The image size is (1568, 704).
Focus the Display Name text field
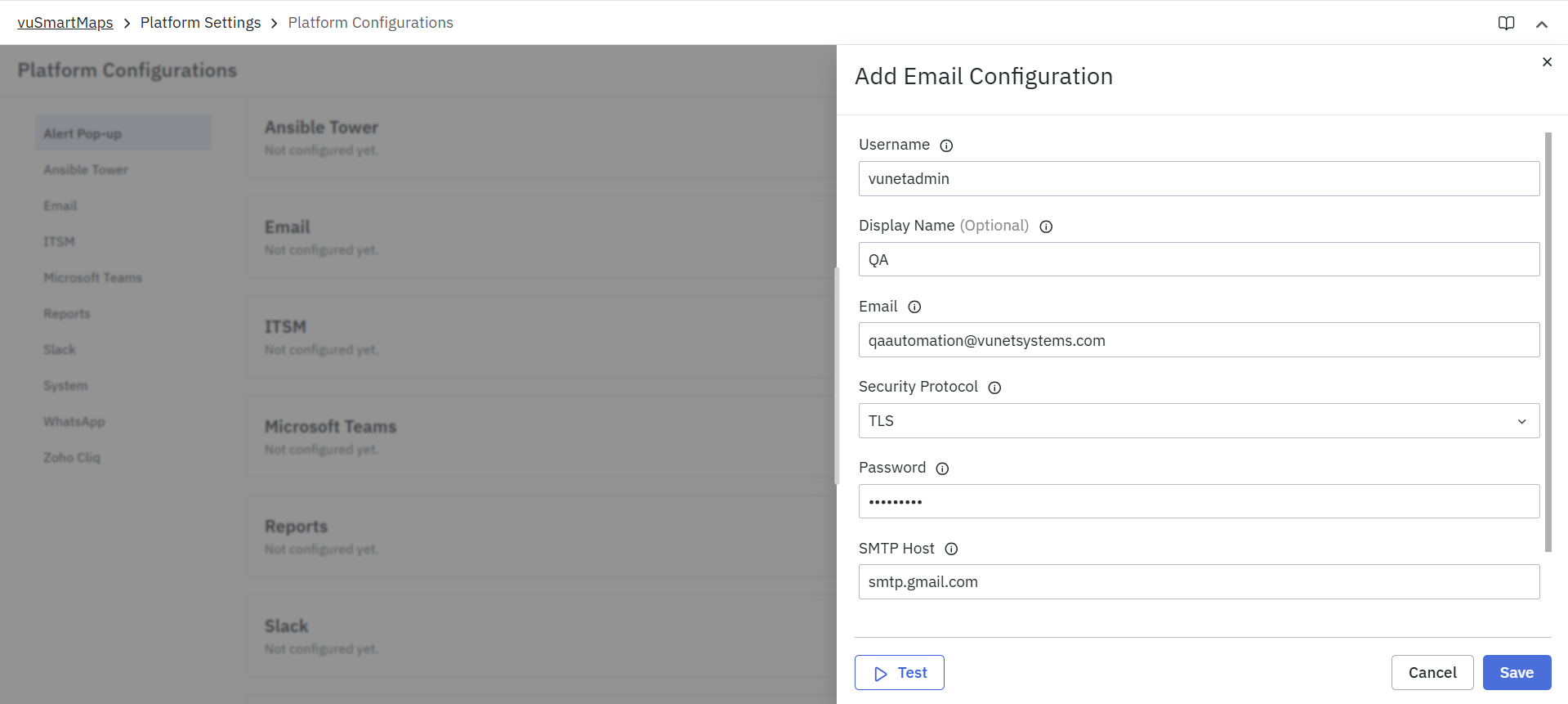point(1199,260)
